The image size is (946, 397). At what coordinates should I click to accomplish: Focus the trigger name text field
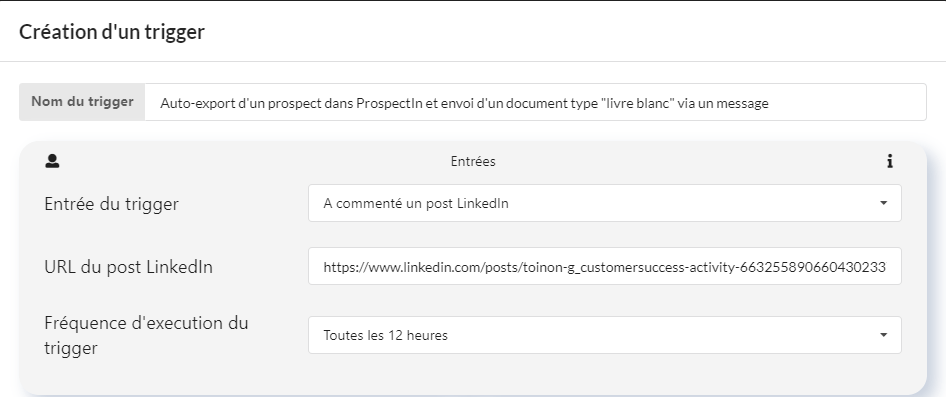[535, 103]
